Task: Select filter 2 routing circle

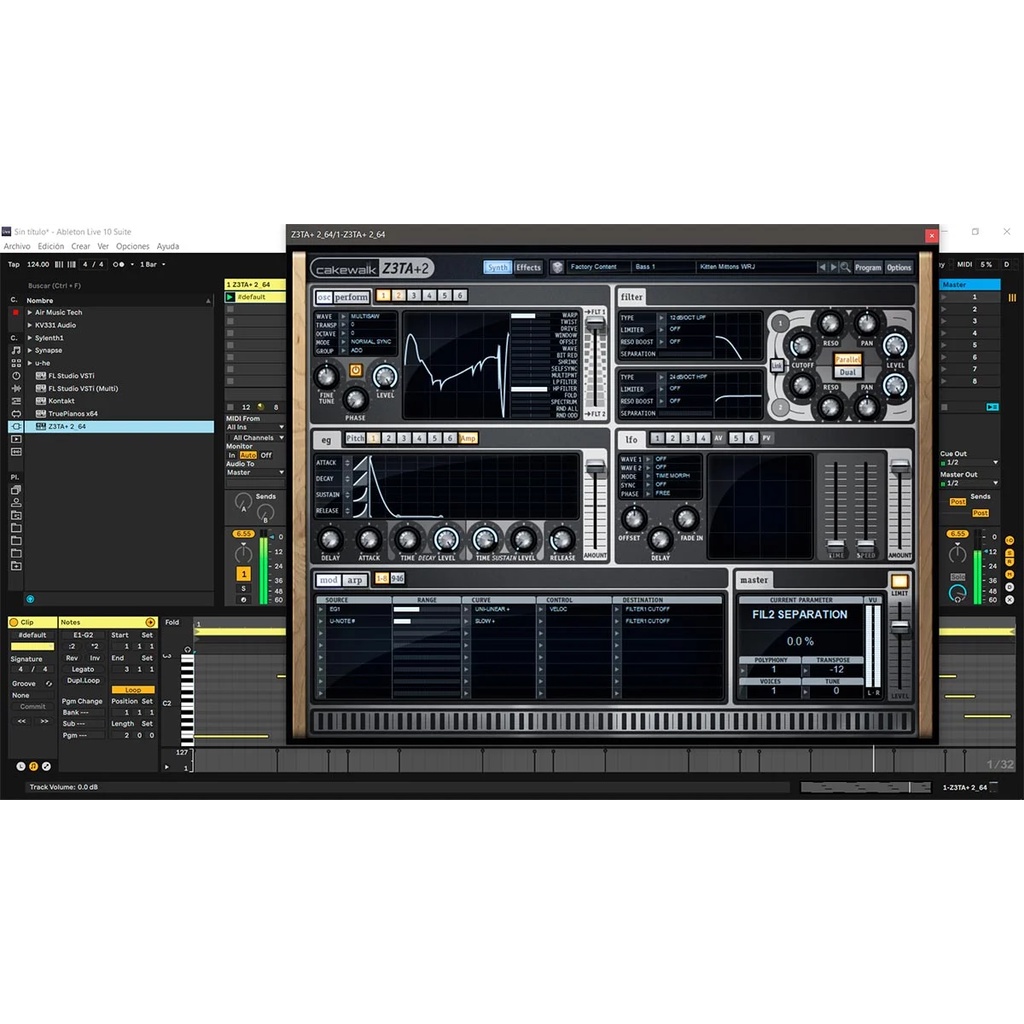Action: (x=780, y=407)
